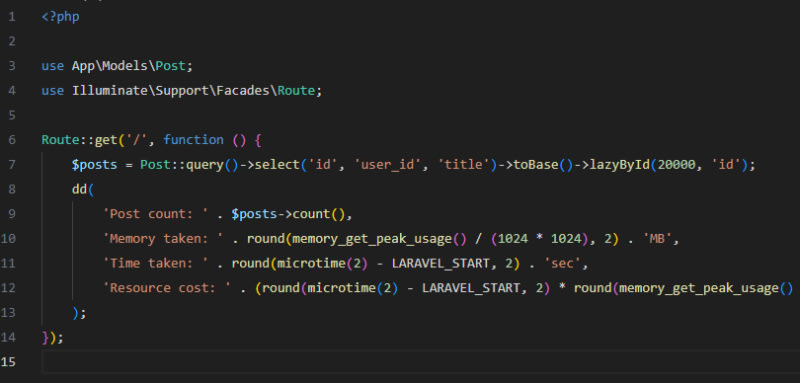800x383 pixels.
Task: Click the 'Post count: ' string
Action: point(156,214)
